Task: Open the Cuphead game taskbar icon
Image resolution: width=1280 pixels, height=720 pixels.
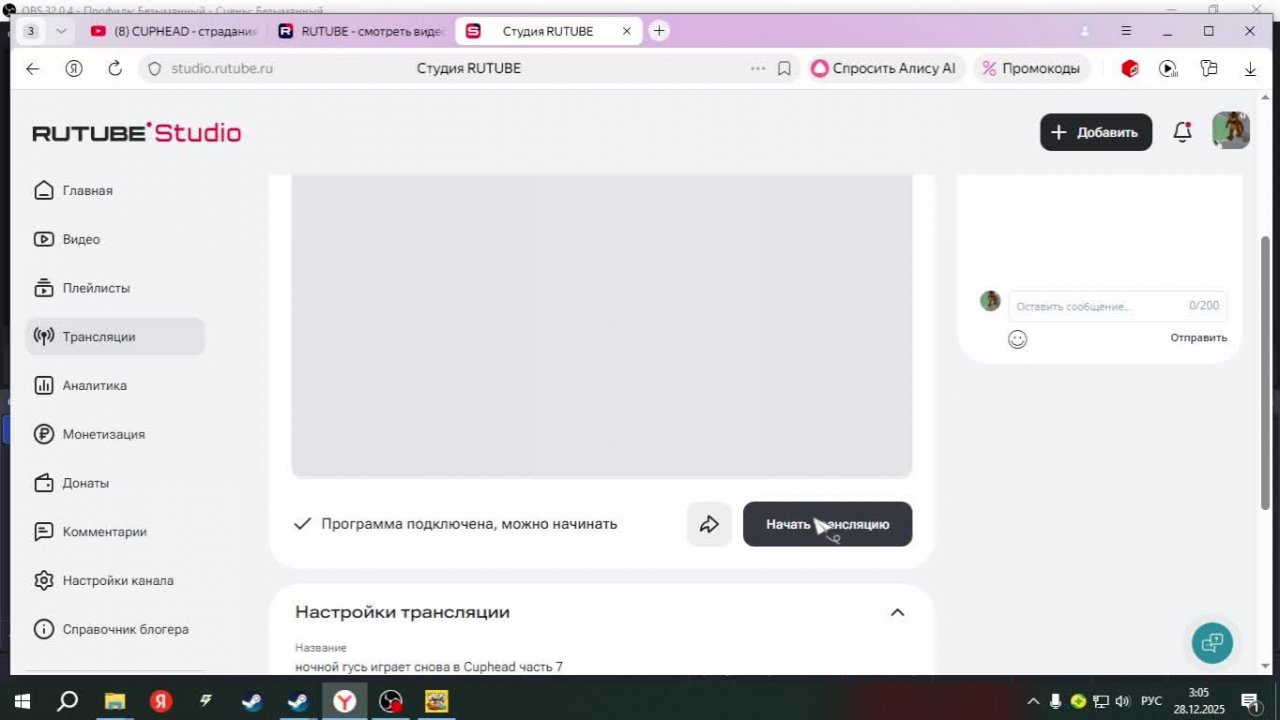Action: [437, 701]
